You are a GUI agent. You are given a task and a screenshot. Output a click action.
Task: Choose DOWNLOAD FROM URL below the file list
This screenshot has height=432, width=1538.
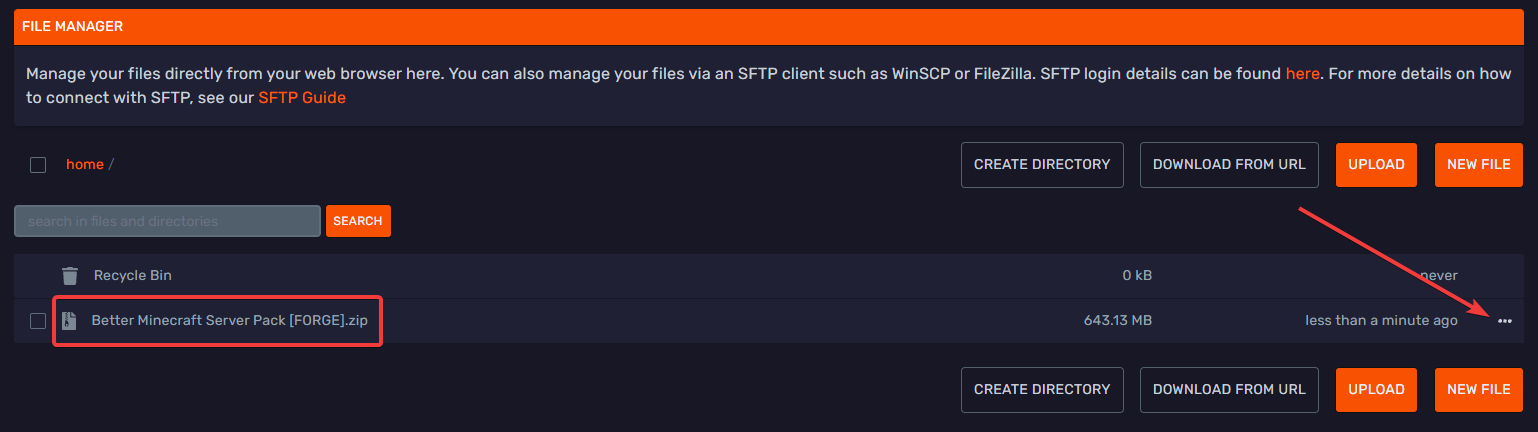click(1229, 390)
